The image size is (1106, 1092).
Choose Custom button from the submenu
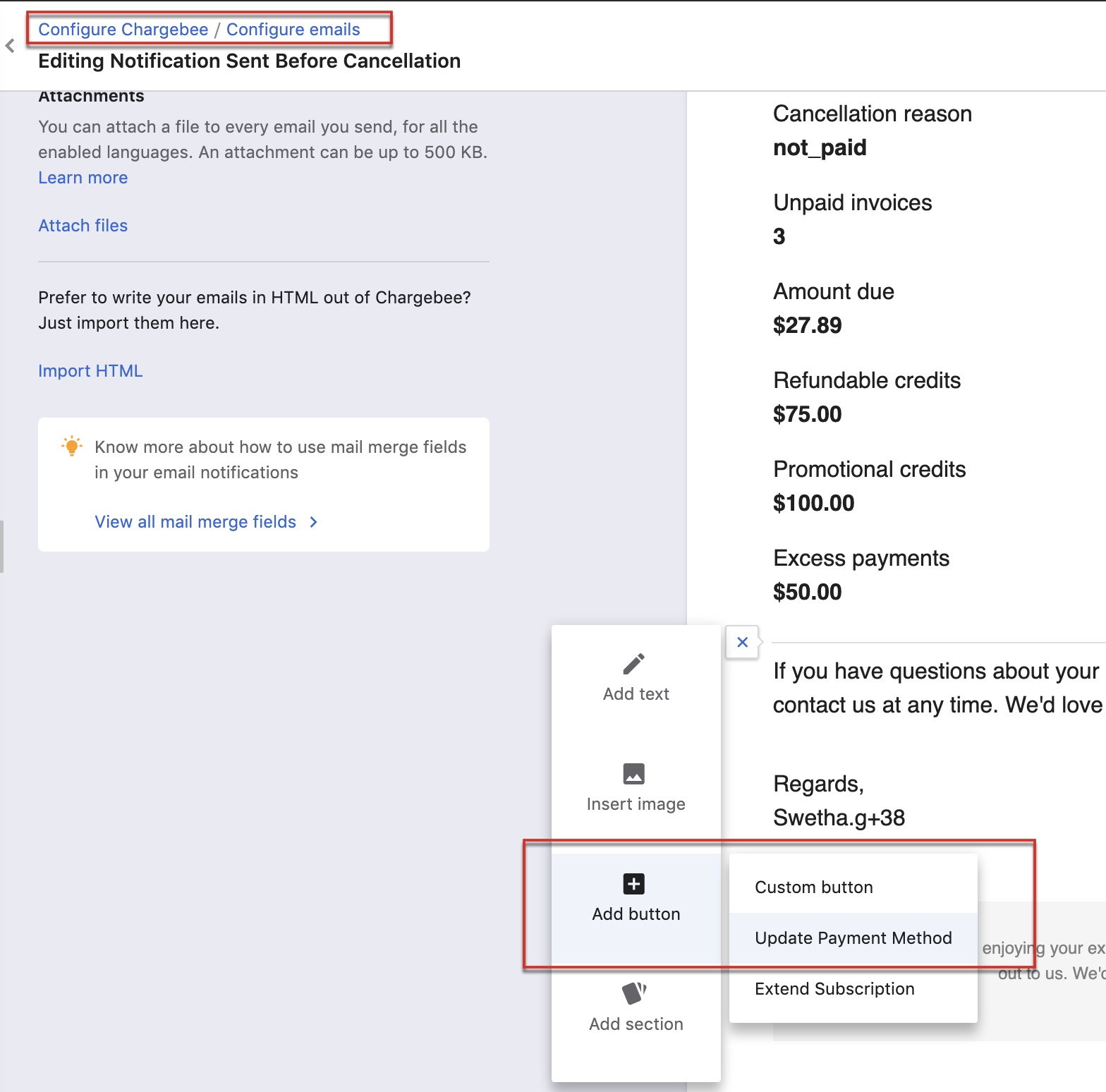[813, 887]
